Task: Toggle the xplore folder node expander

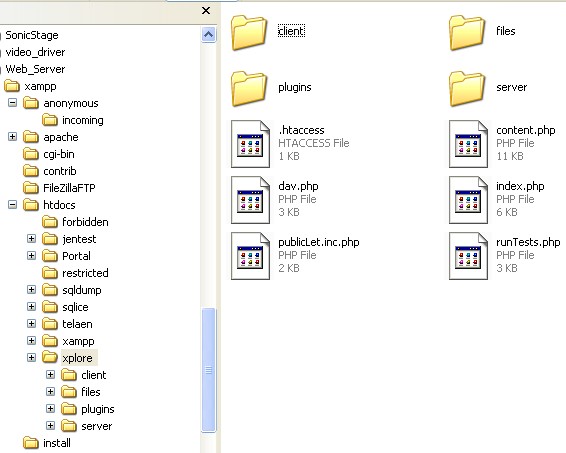Action: (31, 357)
